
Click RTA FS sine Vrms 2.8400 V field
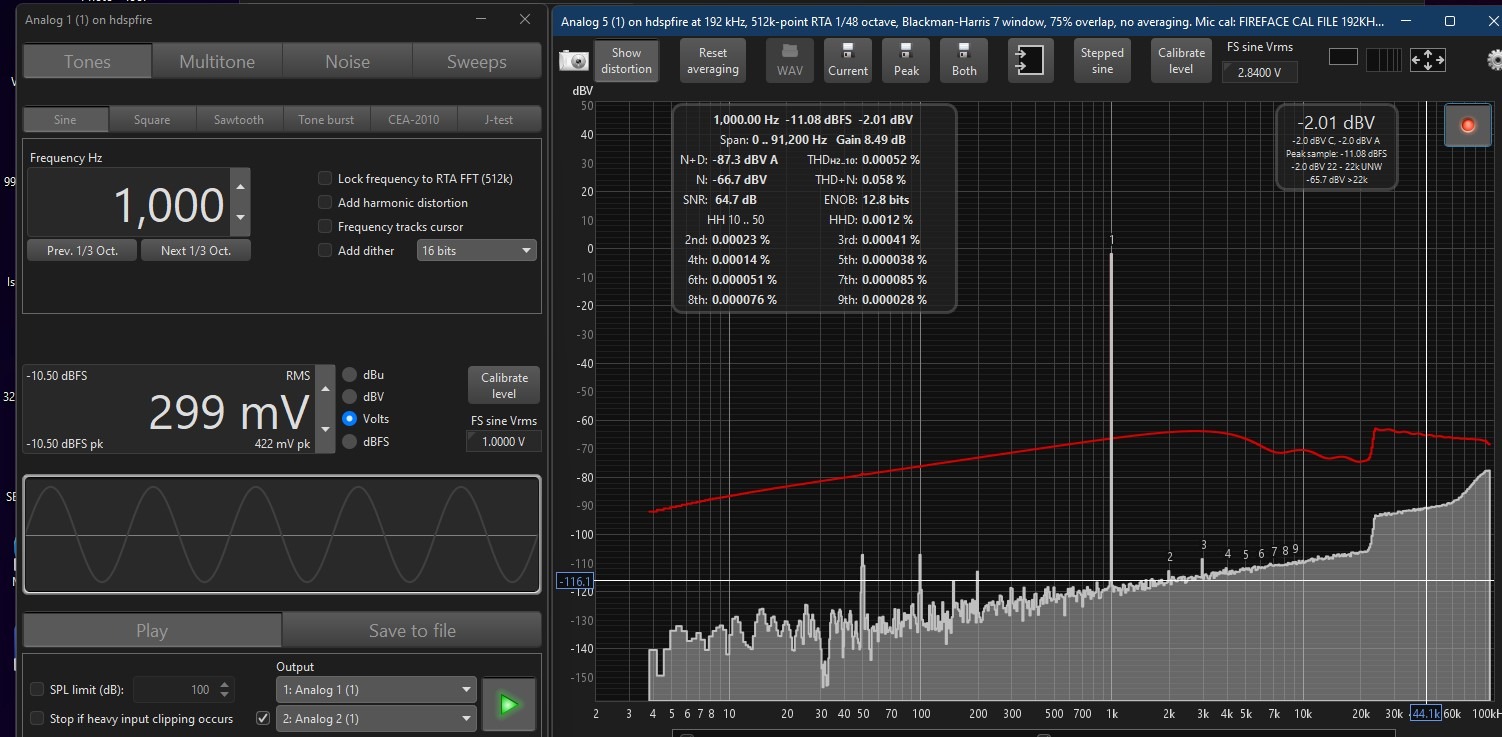(1260, 72)
